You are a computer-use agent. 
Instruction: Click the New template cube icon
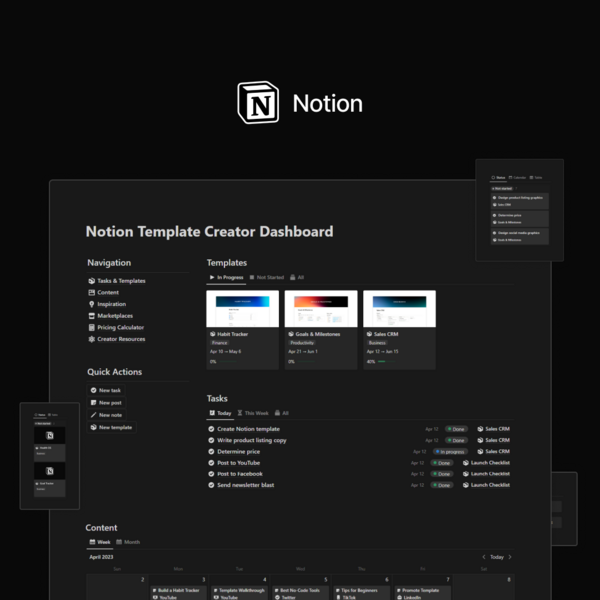coord(93,427)
